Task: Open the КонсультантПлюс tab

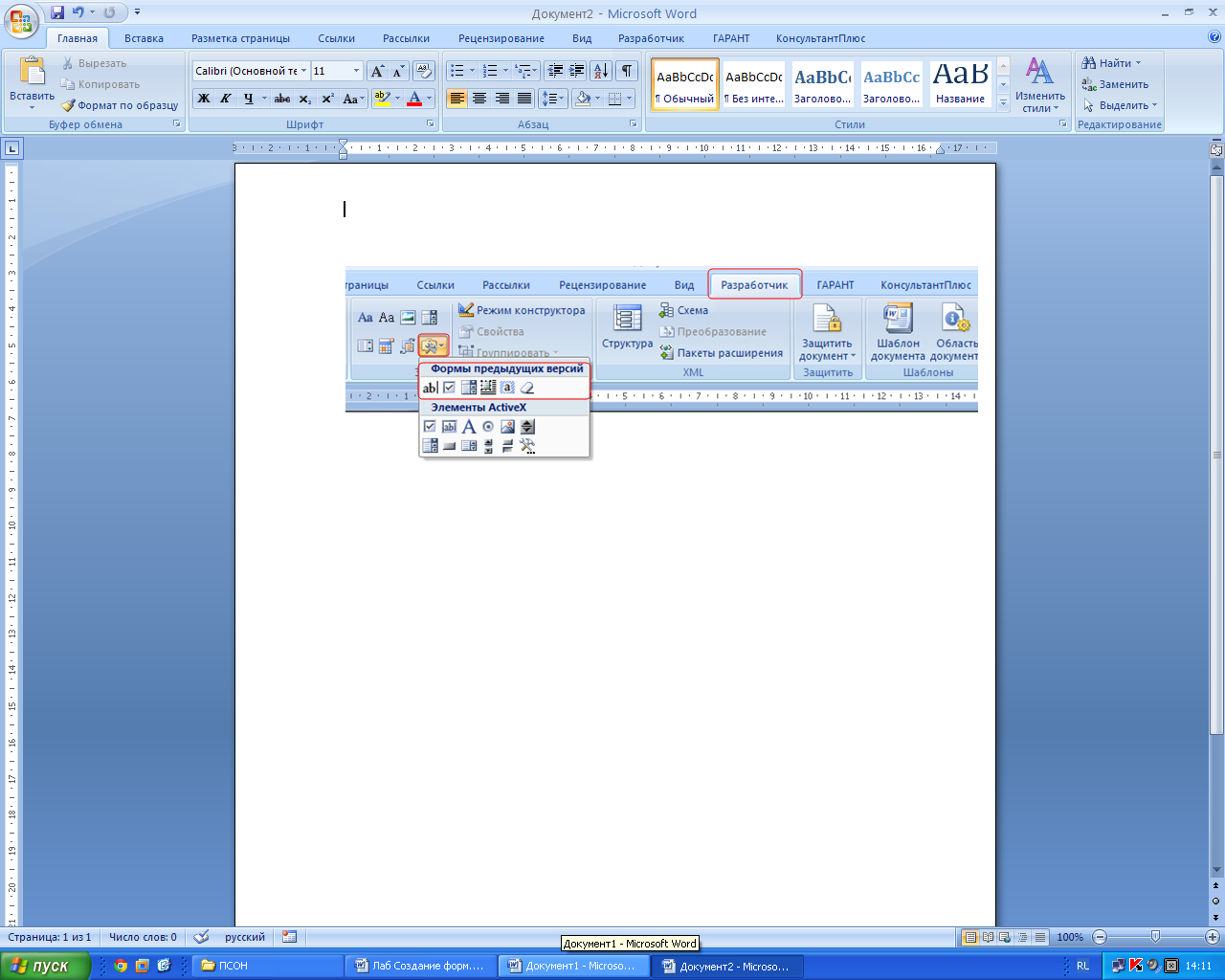Action: click(820, 38)
